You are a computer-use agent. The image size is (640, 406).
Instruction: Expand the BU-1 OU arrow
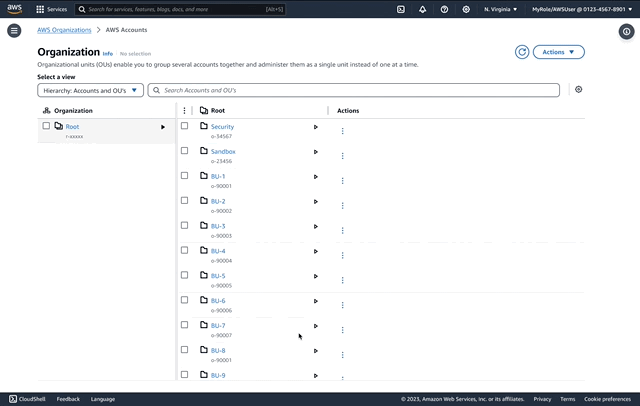[316, 177]
